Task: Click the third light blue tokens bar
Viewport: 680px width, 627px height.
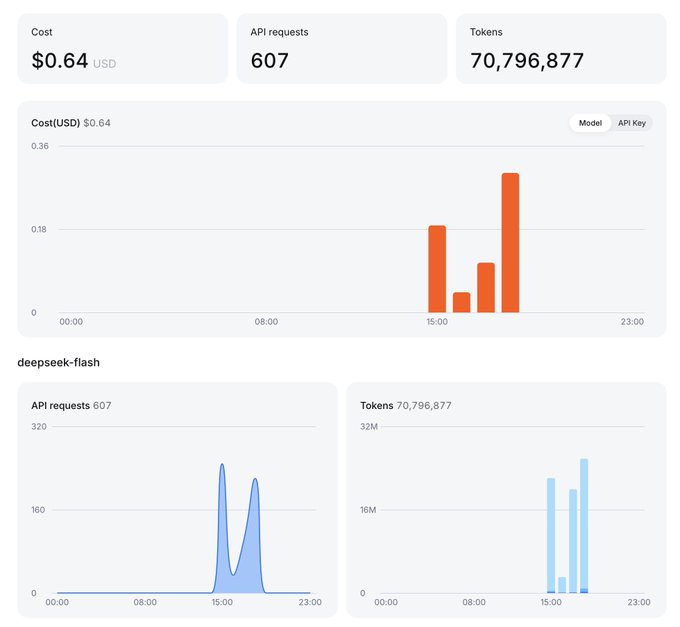Action: [x=573, y=541]
